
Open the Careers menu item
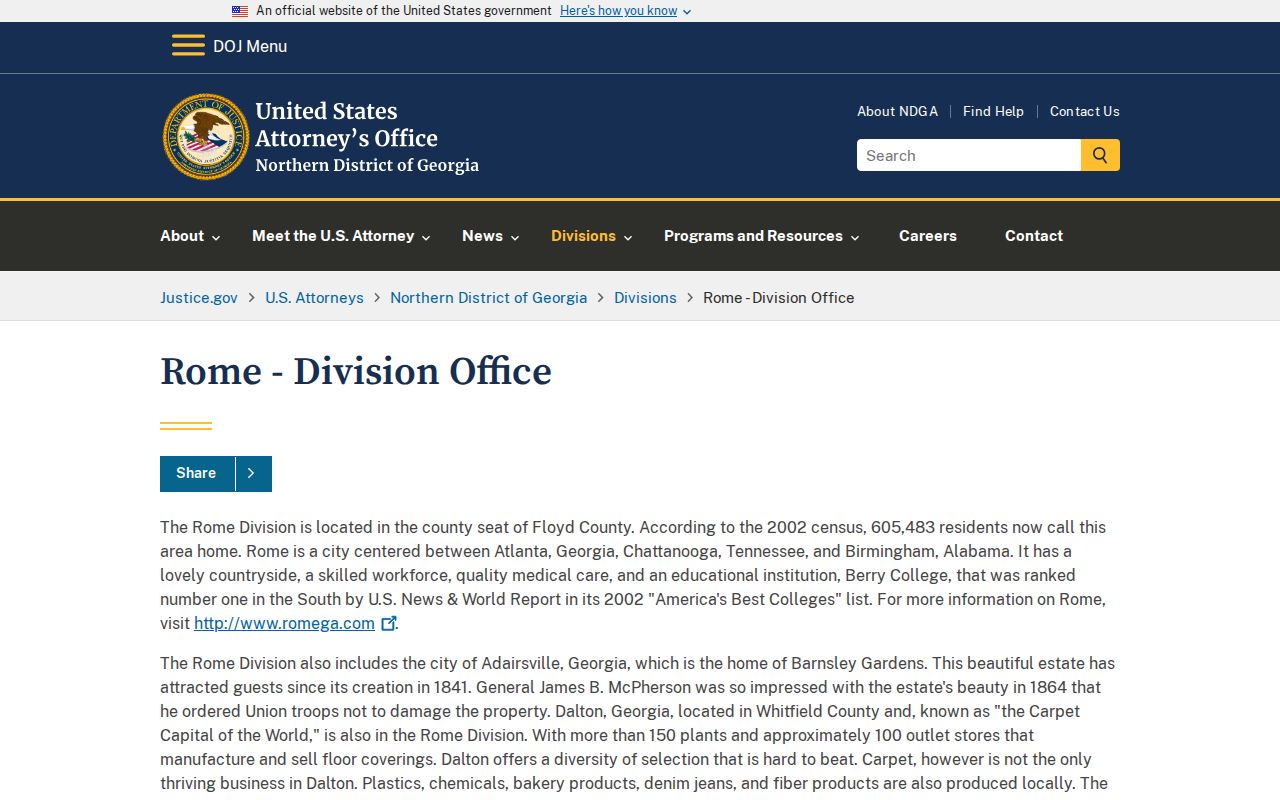click(928, 236)
